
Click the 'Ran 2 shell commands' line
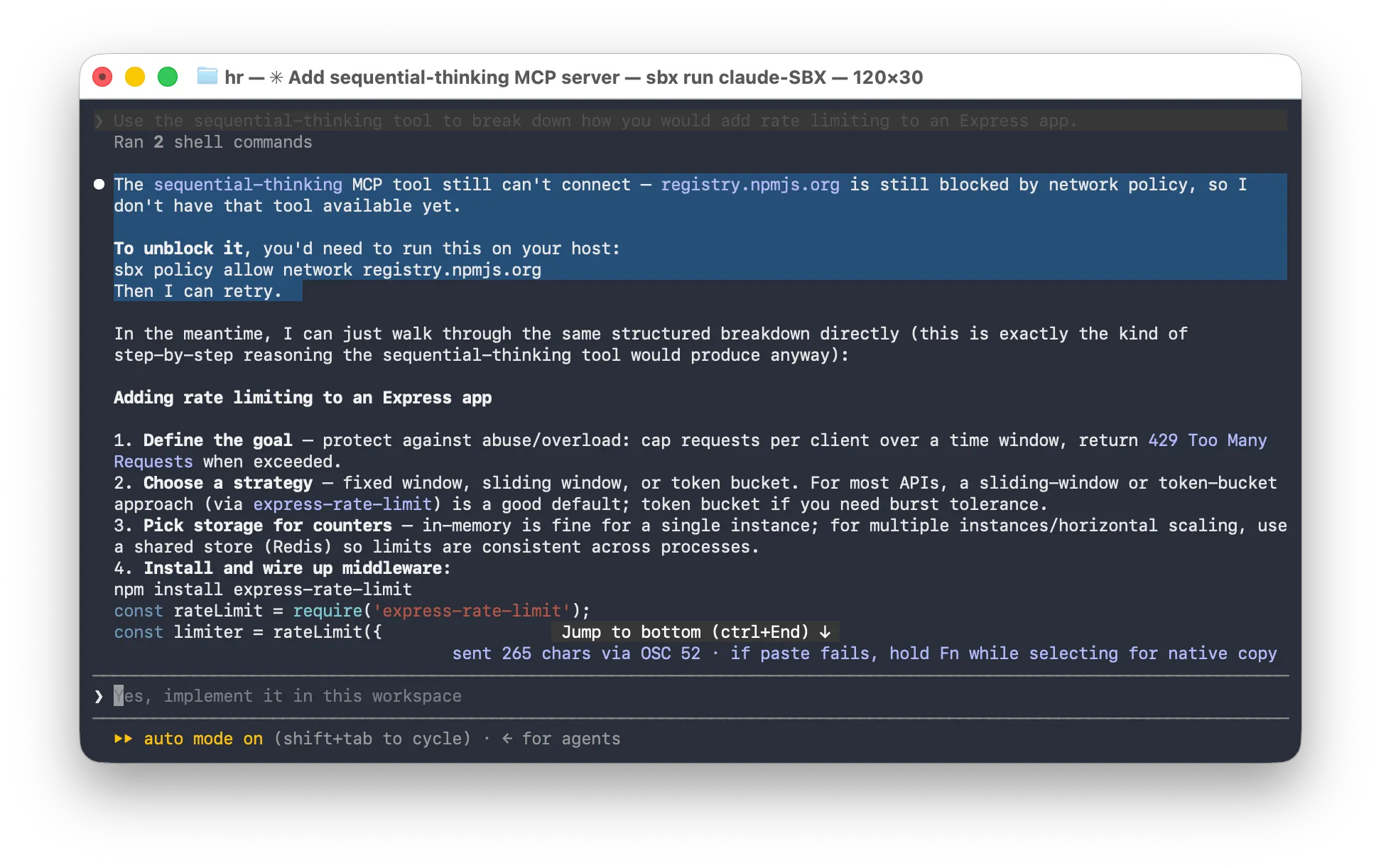[213, 142]
